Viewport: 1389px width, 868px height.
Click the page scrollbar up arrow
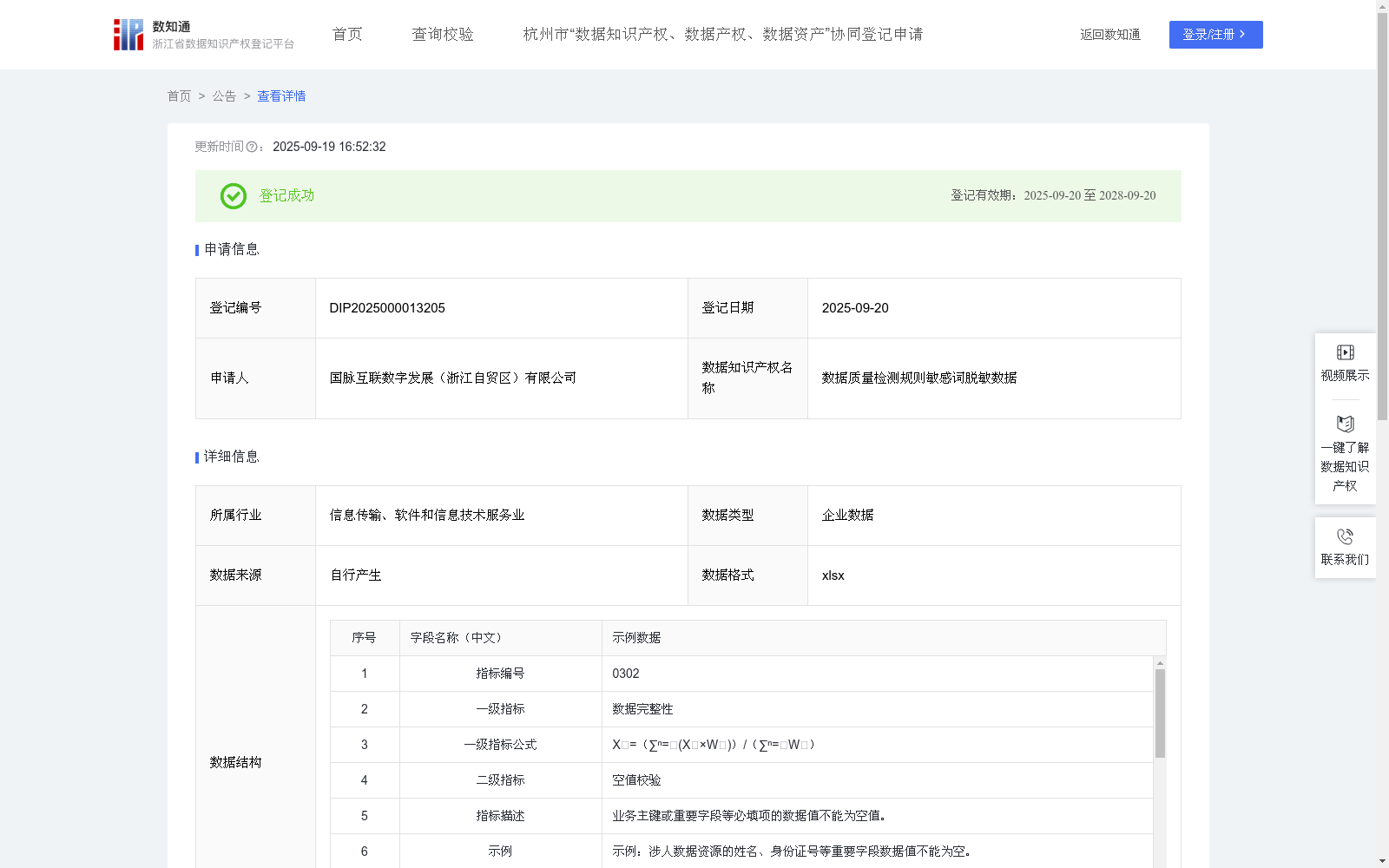1382,6
